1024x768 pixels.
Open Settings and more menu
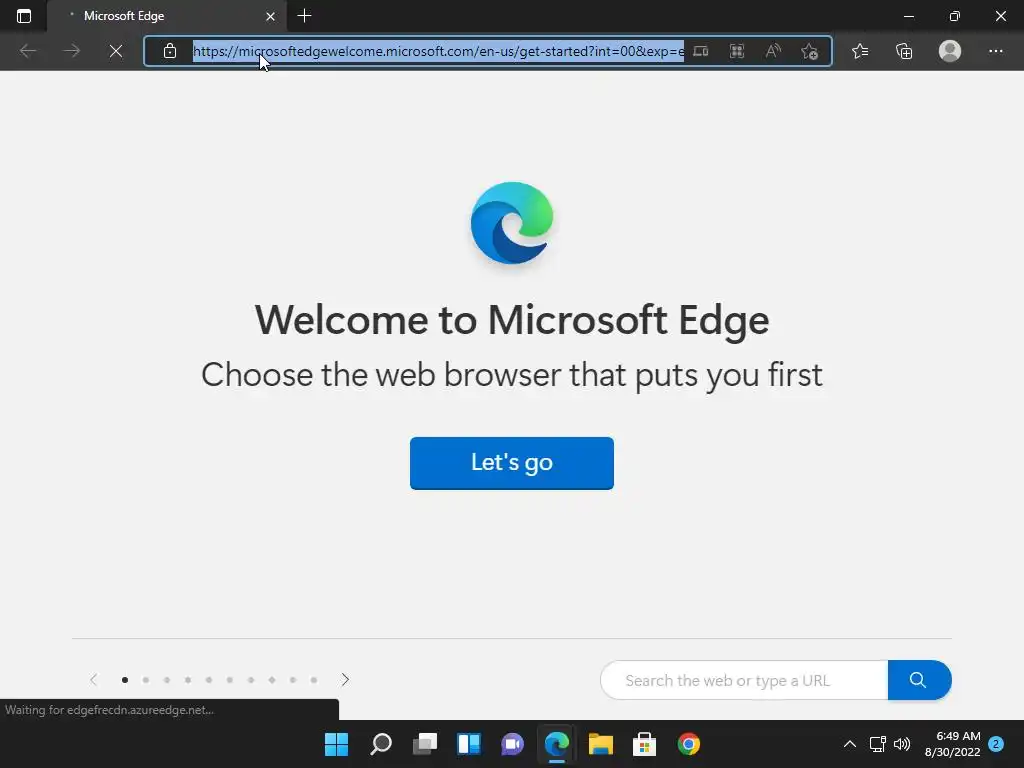(x=995, y=51)
